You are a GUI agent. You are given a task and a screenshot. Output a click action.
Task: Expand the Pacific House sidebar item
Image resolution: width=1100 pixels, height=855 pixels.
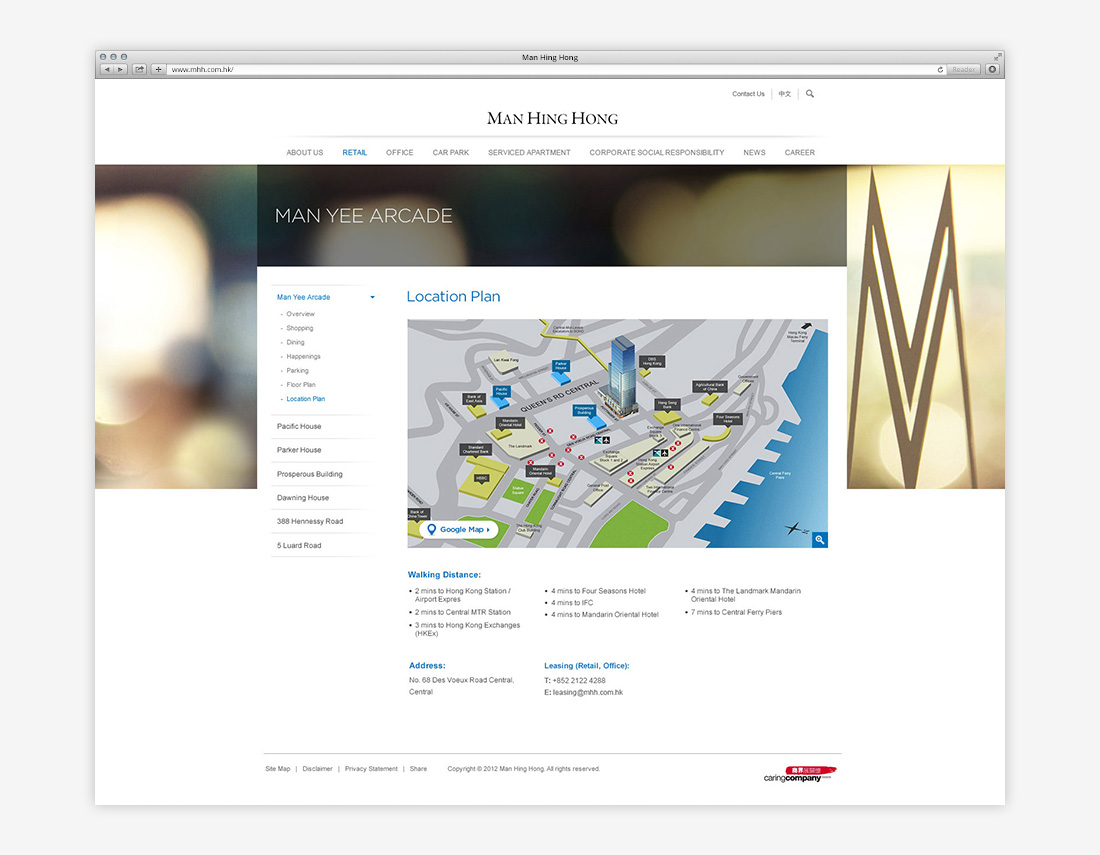[x=299, y=427]
